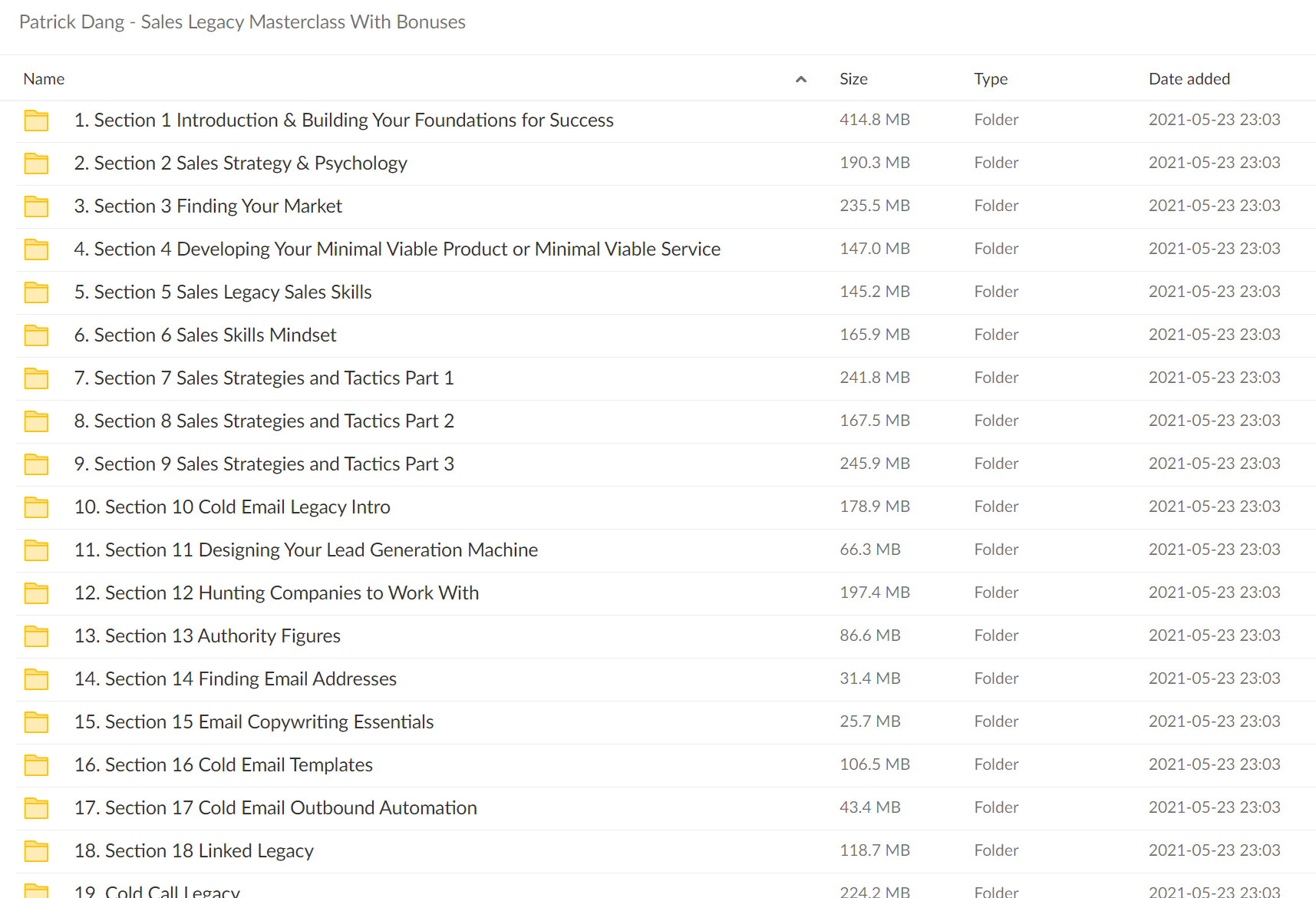Click folder icon for Section 6 Sales Skills Mindset
This screenshot has height=898, width=1316.
[x=36, y=335]
